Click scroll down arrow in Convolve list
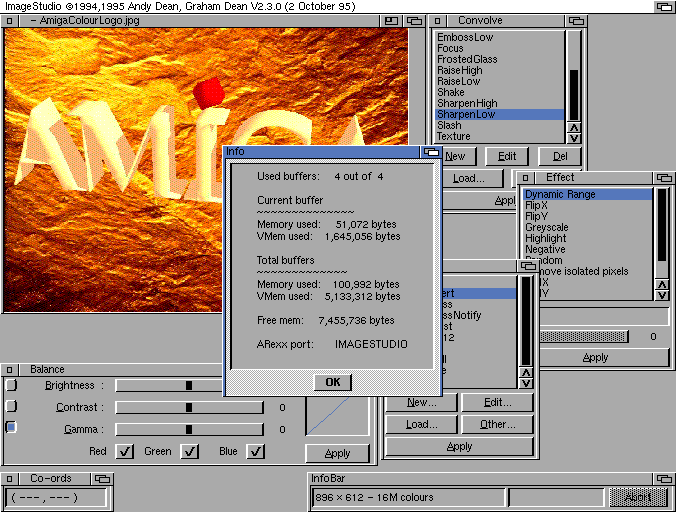This screenshot has width=676, height=512. click(574, 138)
